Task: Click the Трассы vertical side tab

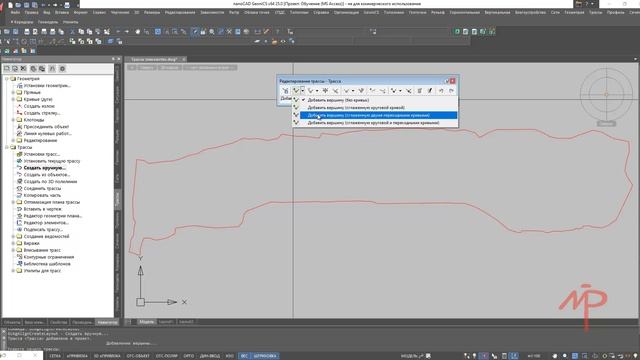Action: point(118,199)
